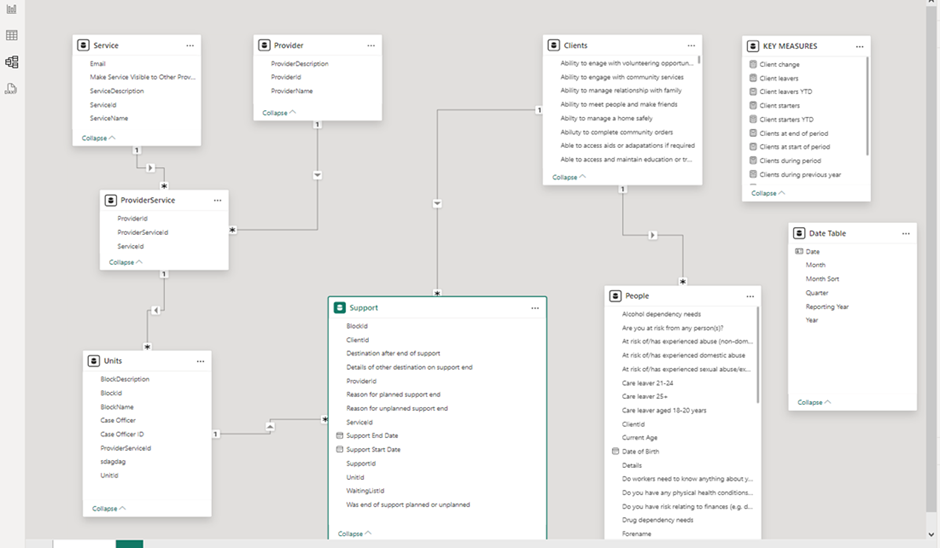
Task: Select the Date of Birth calendar icon
Action: 615,451
